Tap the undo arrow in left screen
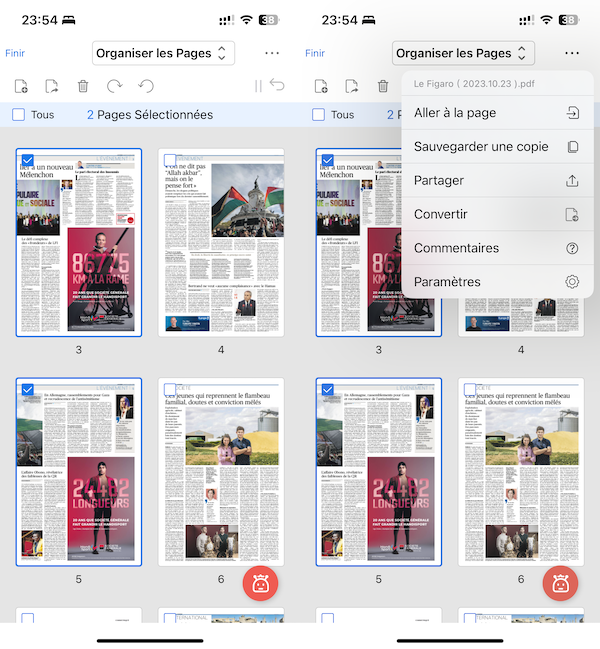Screen dimensions: 600x649 coord(277,84)
